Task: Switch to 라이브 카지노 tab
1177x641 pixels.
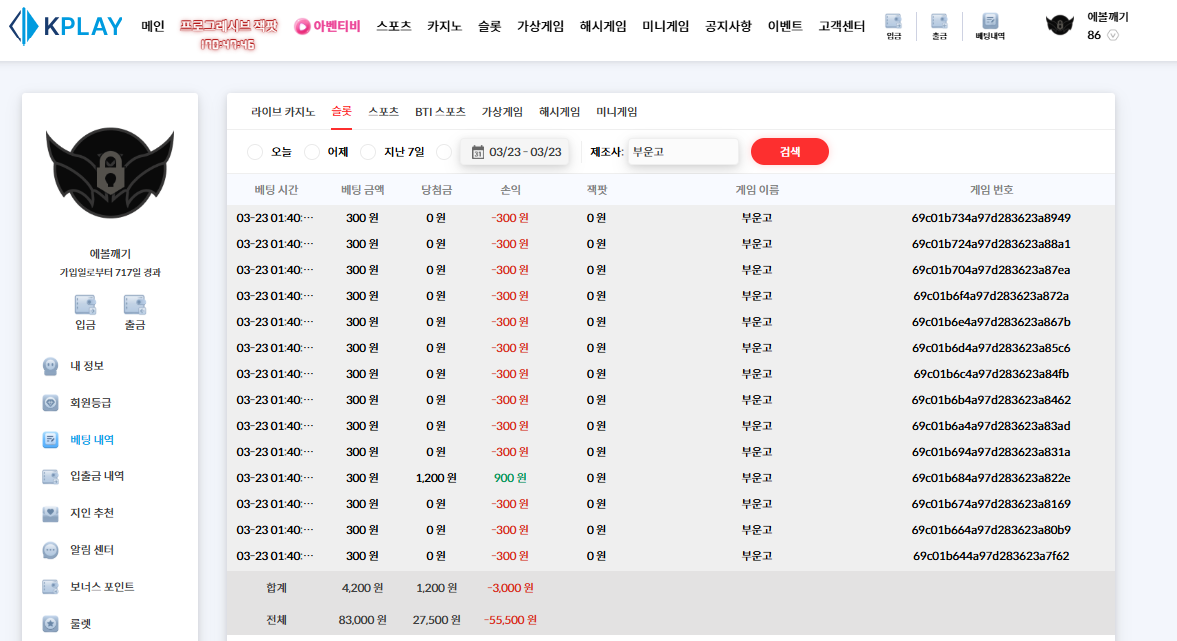Action: pyautogui.click(x=283, y=112)
